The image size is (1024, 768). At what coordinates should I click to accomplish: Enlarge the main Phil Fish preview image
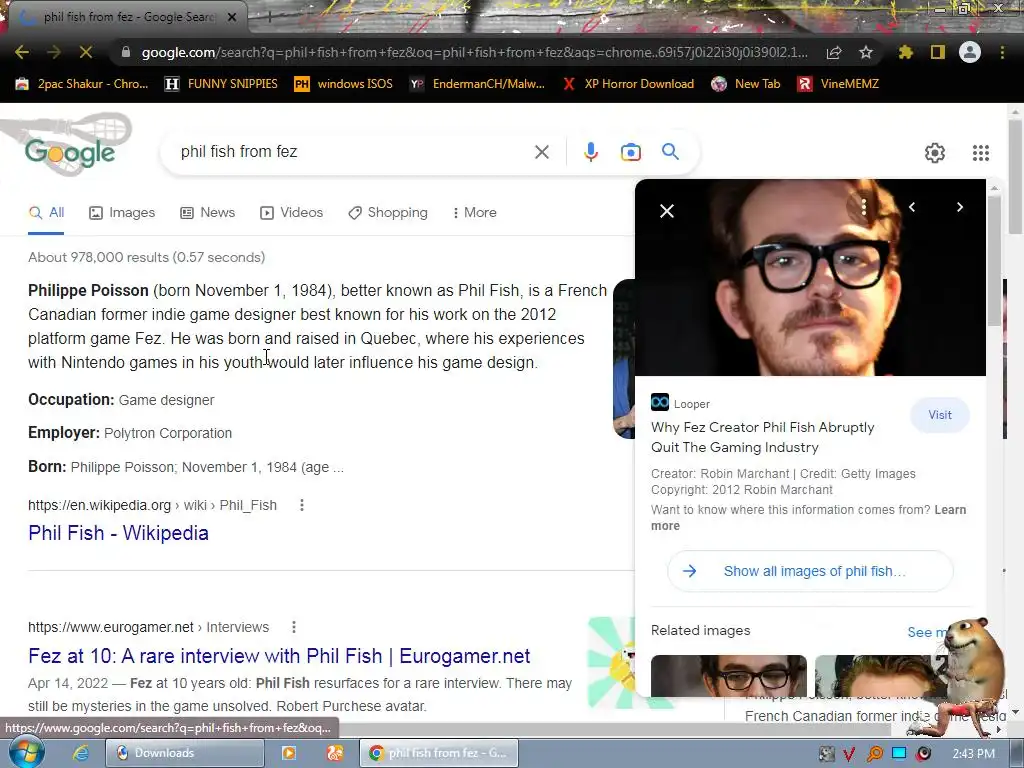810,278
